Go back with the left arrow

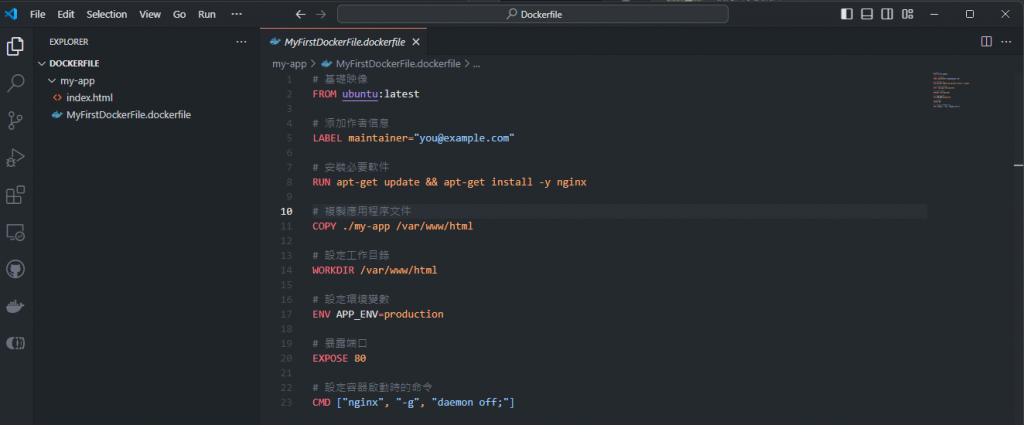(300, 14)
